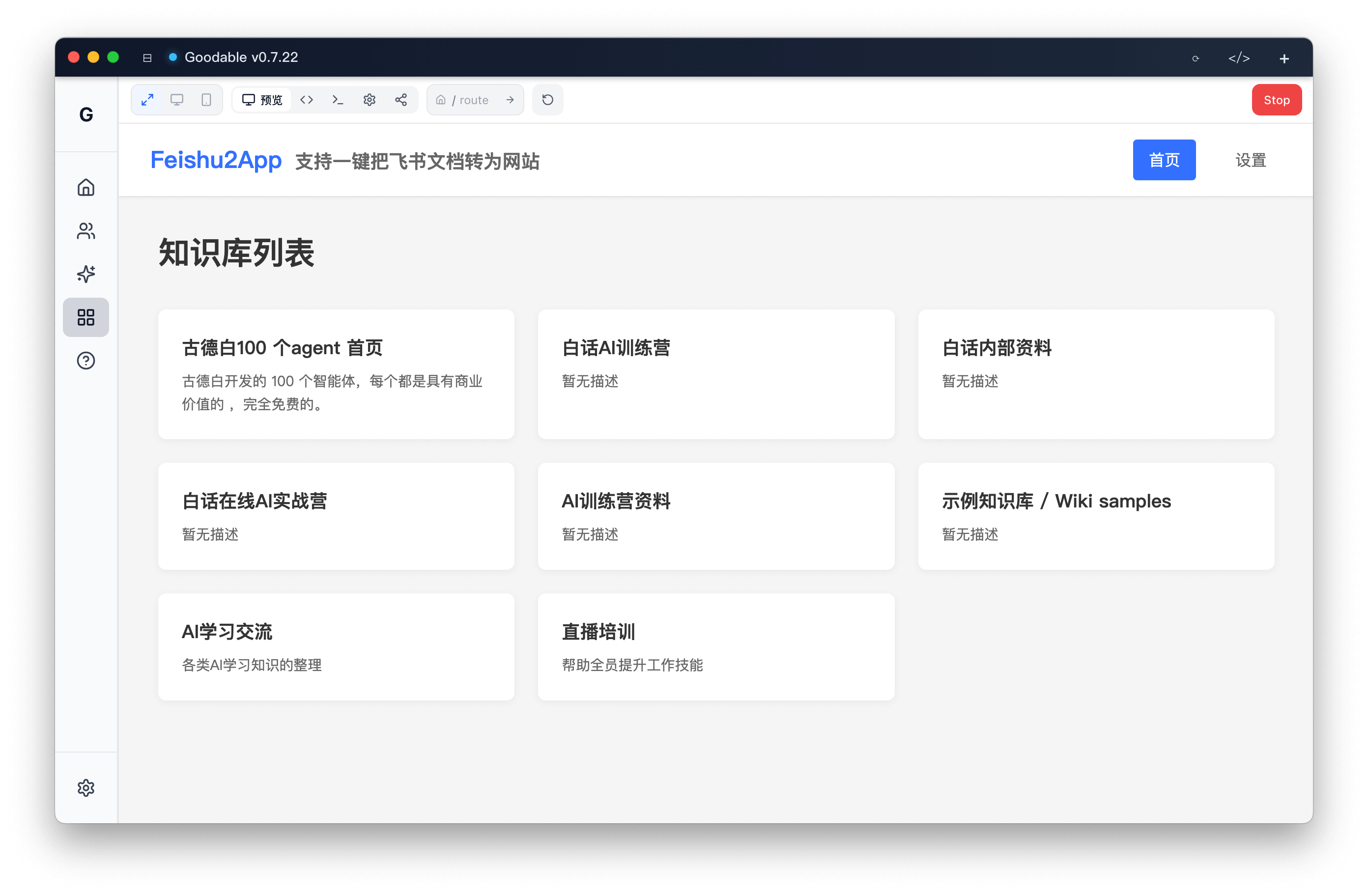1368x896 pixels.
Task: Select the 首页 navigation button
Action: tap(1164, 160)
